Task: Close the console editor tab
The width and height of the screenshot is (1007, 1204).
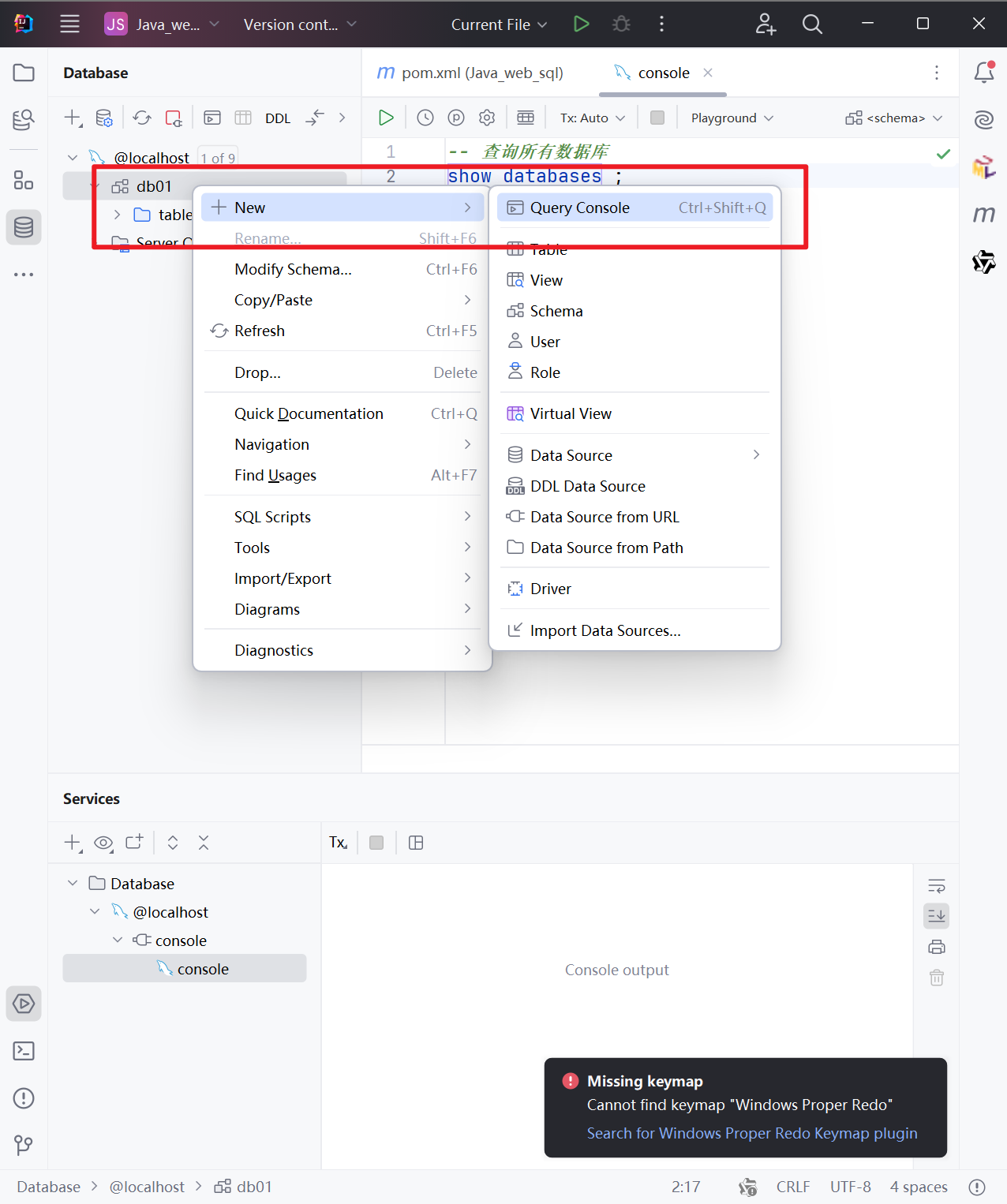Action: pos(708,73)
